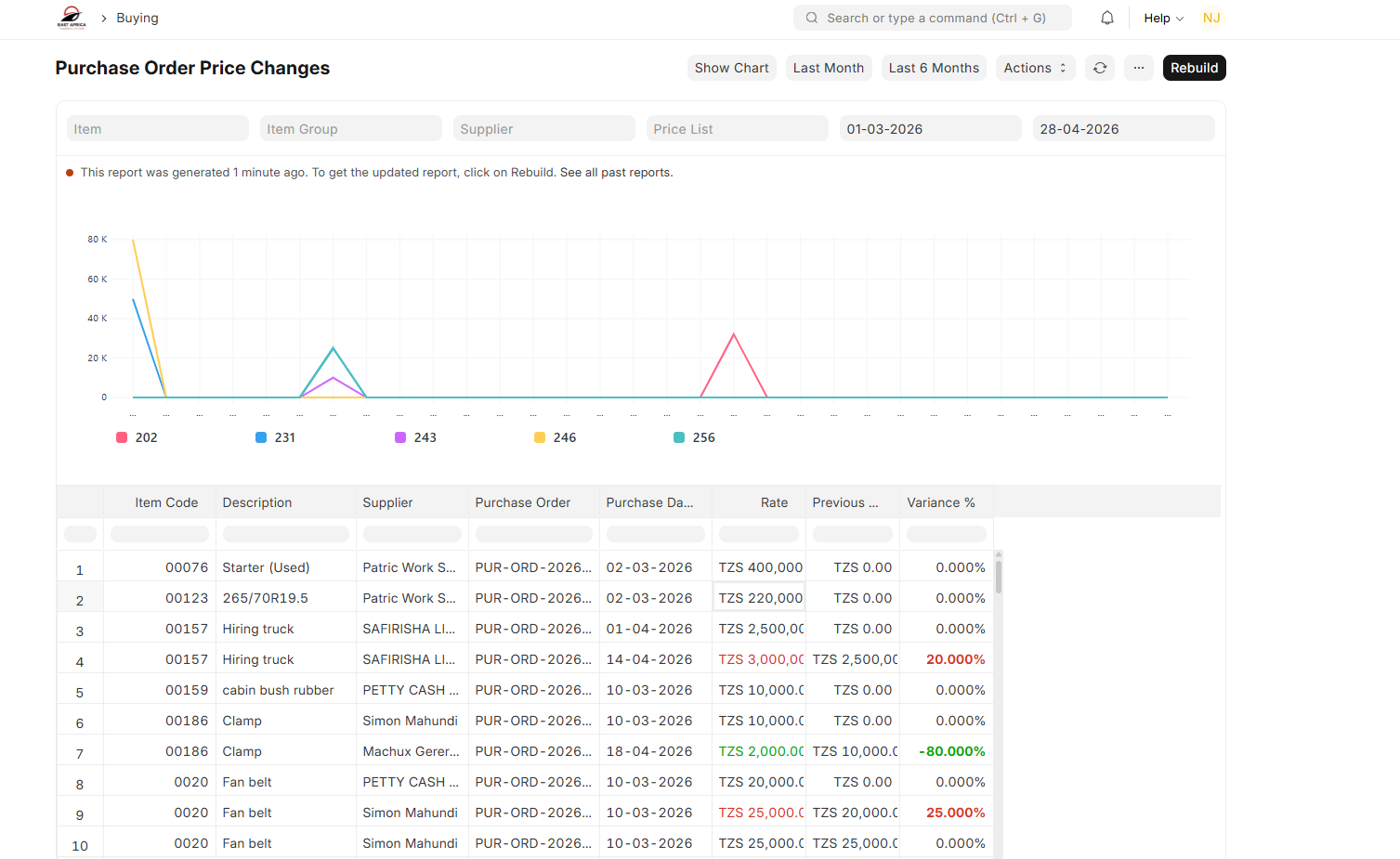Open the Help dropdown menu
The height and width of the screenshot is (859, 1400).
pos(1163,18)
